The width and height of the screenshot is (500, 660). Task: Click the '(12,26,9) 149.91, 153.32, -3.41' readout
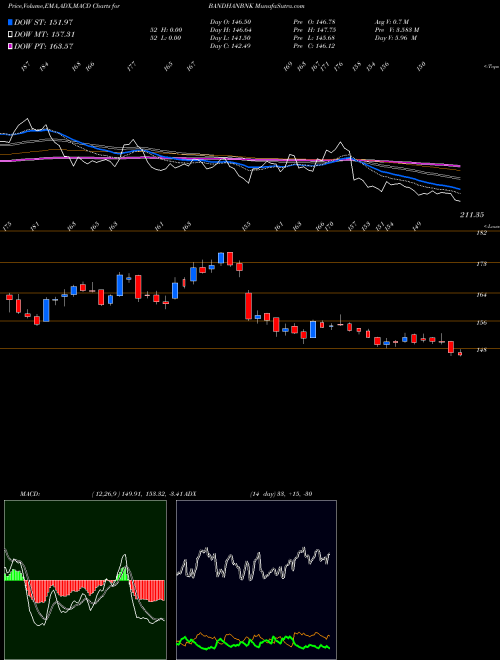(137, 494)
